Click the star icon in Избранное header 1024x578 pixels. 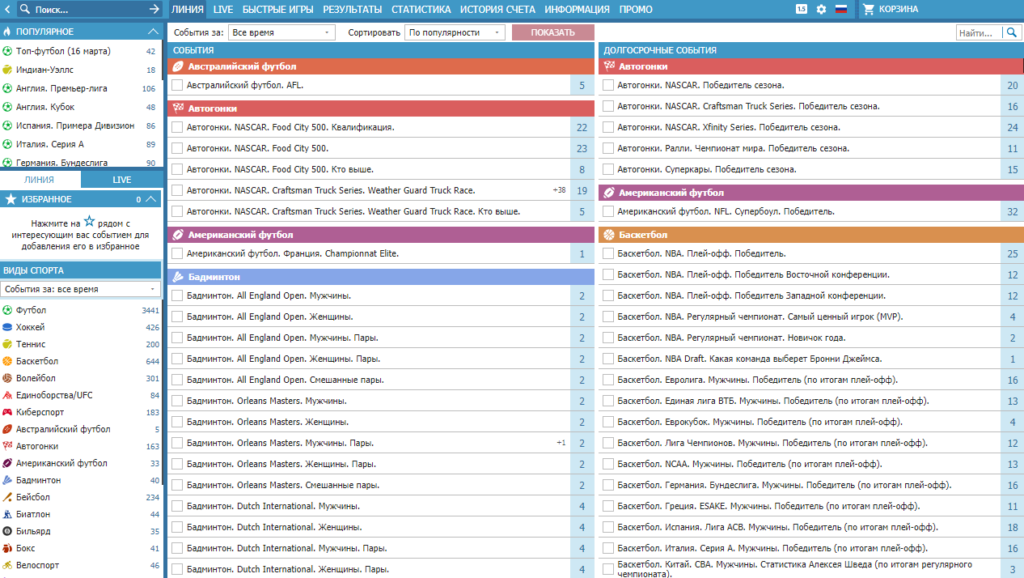click(x=10, y=199)
